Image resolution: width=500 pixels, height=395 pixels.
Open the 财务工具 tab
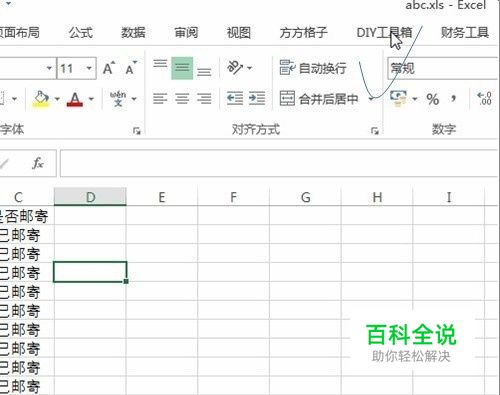[x=465, y=32]
